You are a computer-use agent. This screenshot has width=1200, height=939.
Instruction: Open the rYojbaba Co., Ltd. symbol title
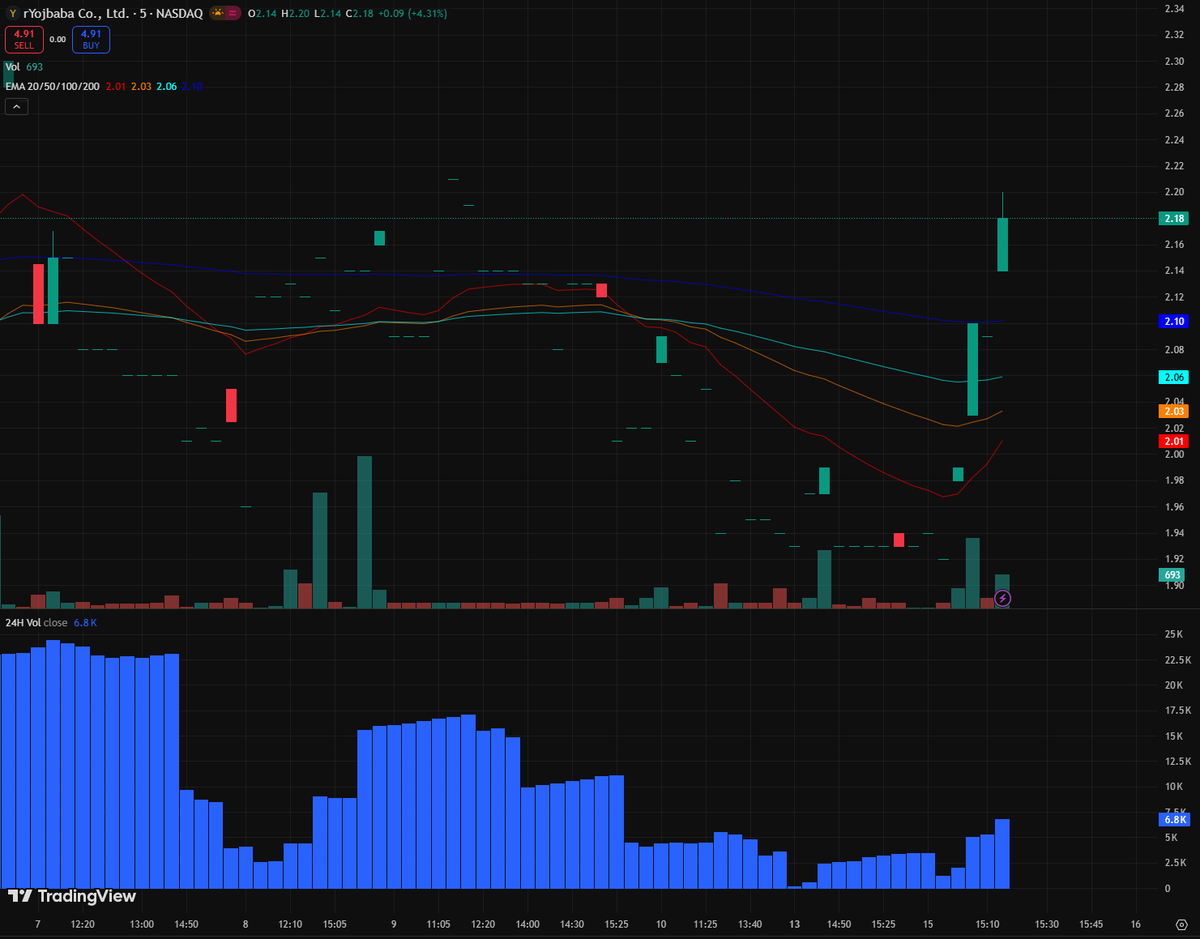75,13
